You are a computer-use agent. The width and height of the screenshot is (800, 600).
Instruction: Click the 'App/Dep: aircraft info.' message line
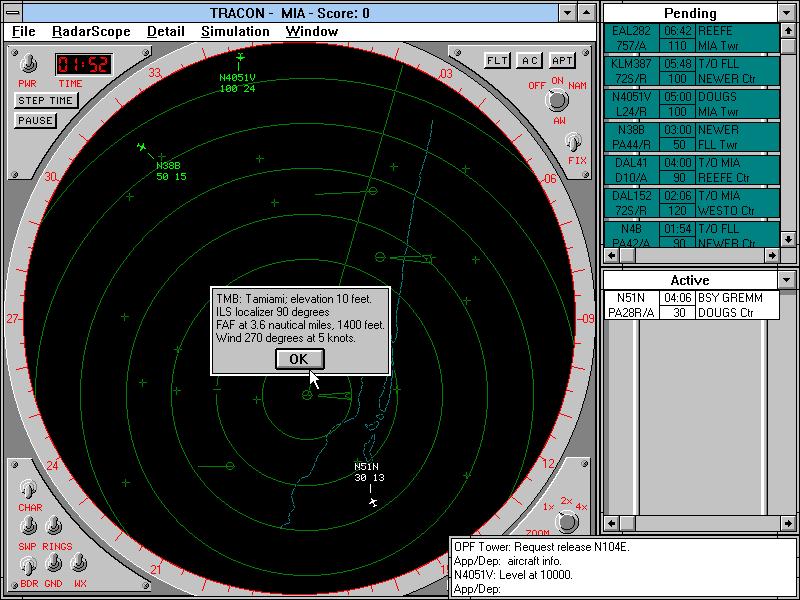pos(508,561)
